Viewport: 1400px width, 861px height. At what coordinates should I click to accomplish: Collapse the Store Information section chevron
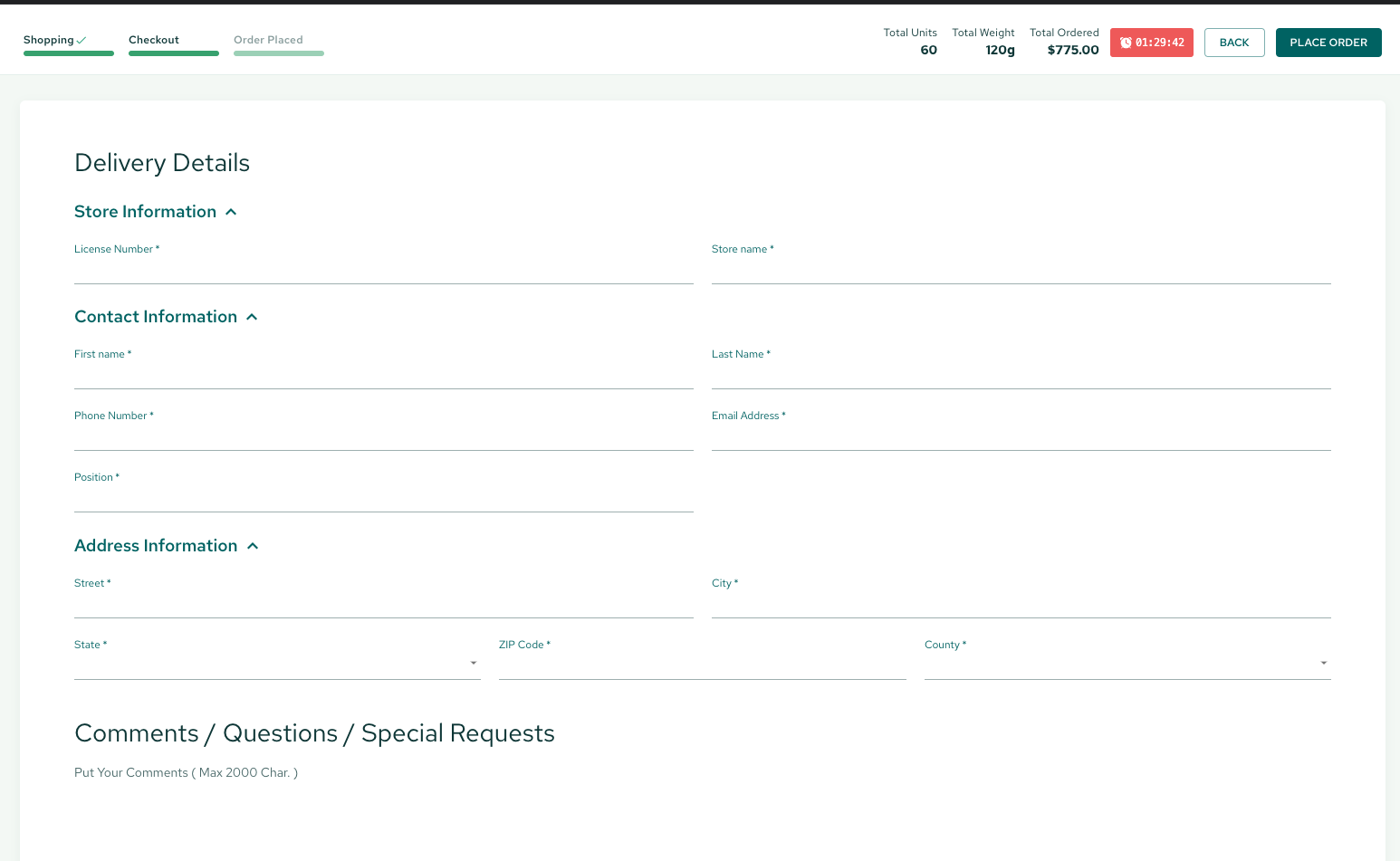click(231, 212)
